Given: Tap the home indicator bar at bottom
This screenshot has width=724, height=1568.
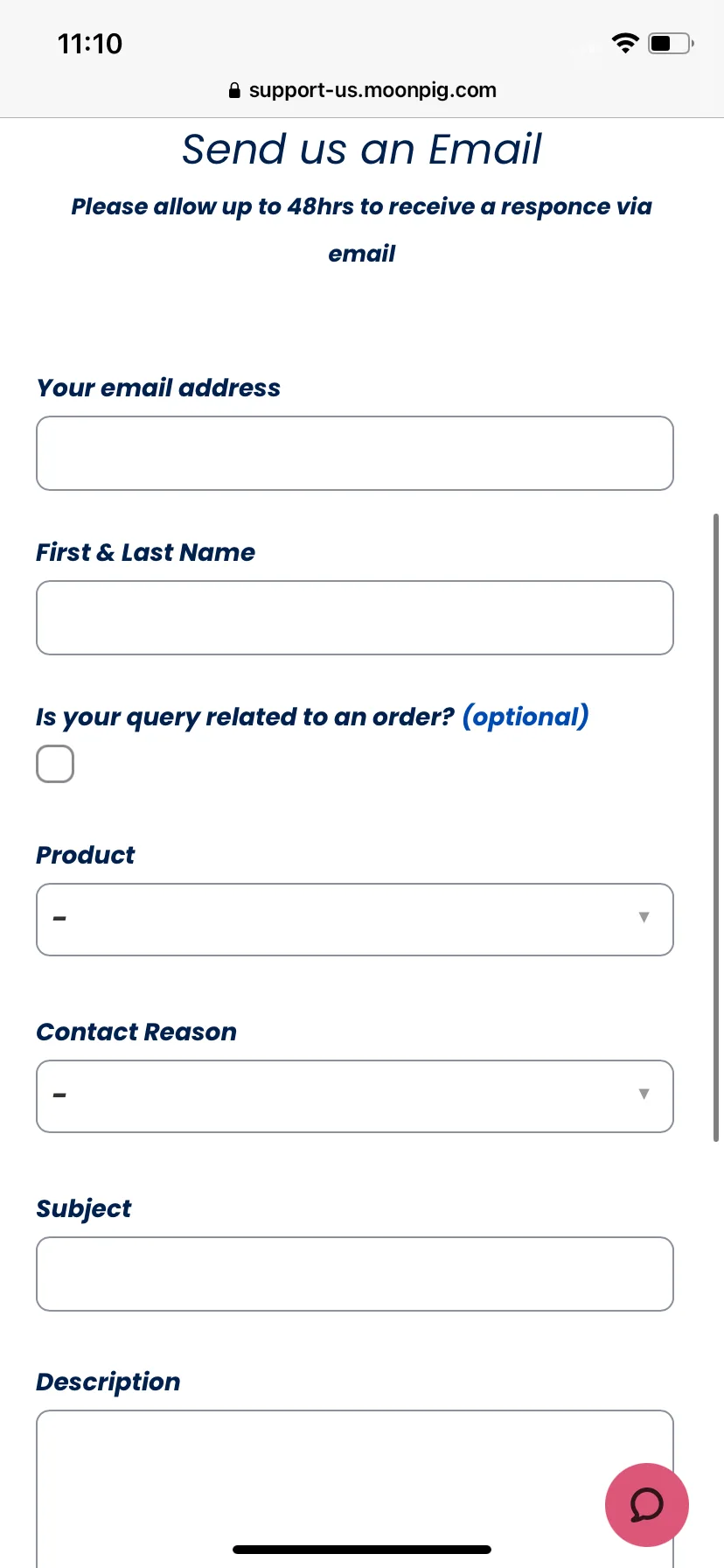Looking at the screenshot, I should click(x=362, y=1550).
